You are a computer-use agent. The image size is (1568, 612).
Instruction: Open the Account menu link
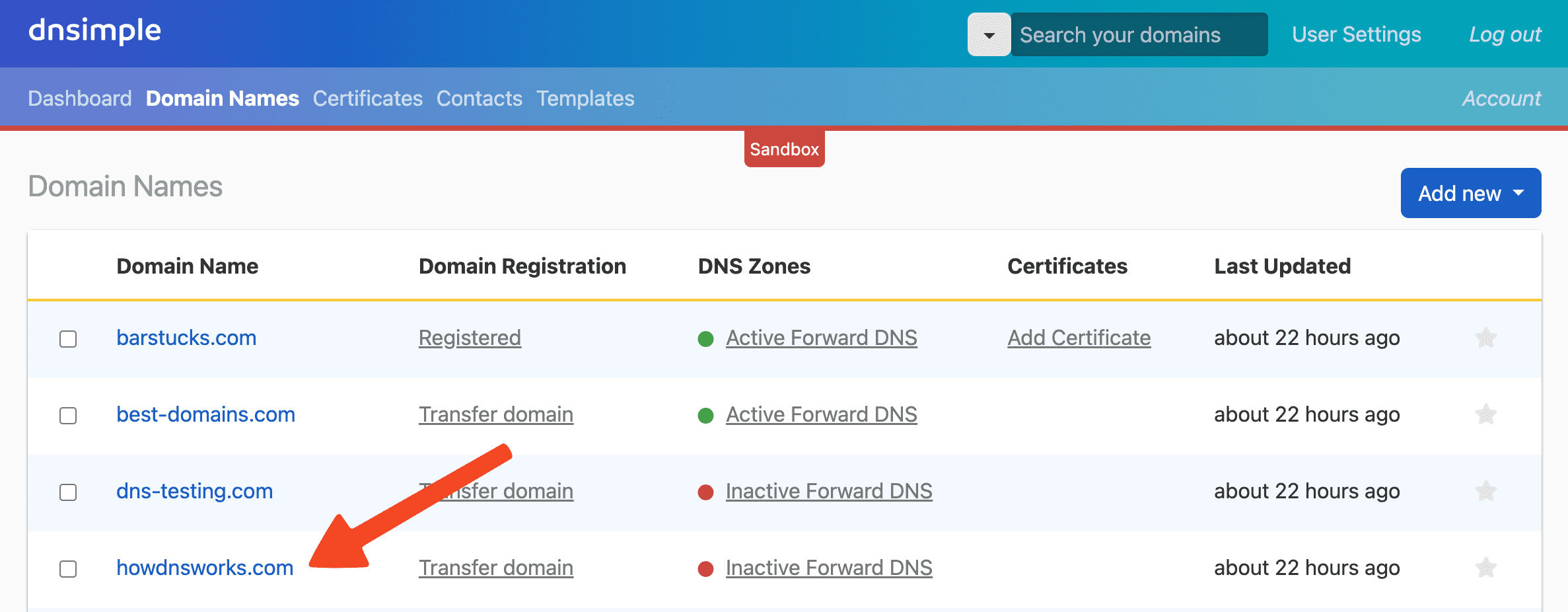[x=1501, y=98]
